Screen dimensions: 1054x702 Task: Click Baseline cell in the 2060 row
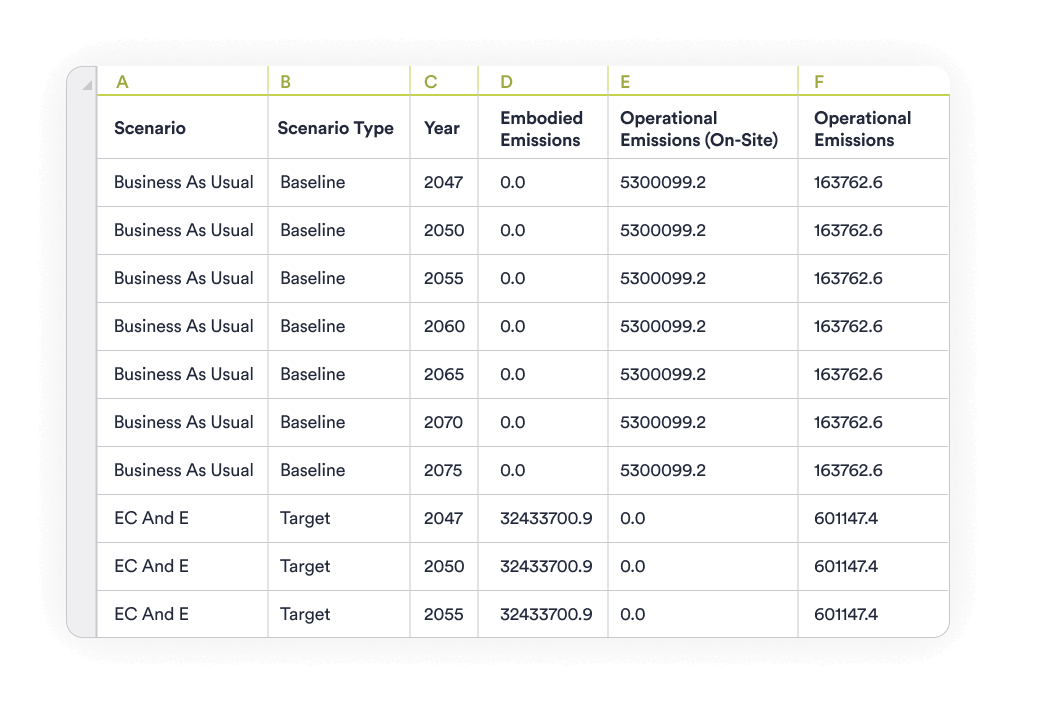[x=339, y=326]
